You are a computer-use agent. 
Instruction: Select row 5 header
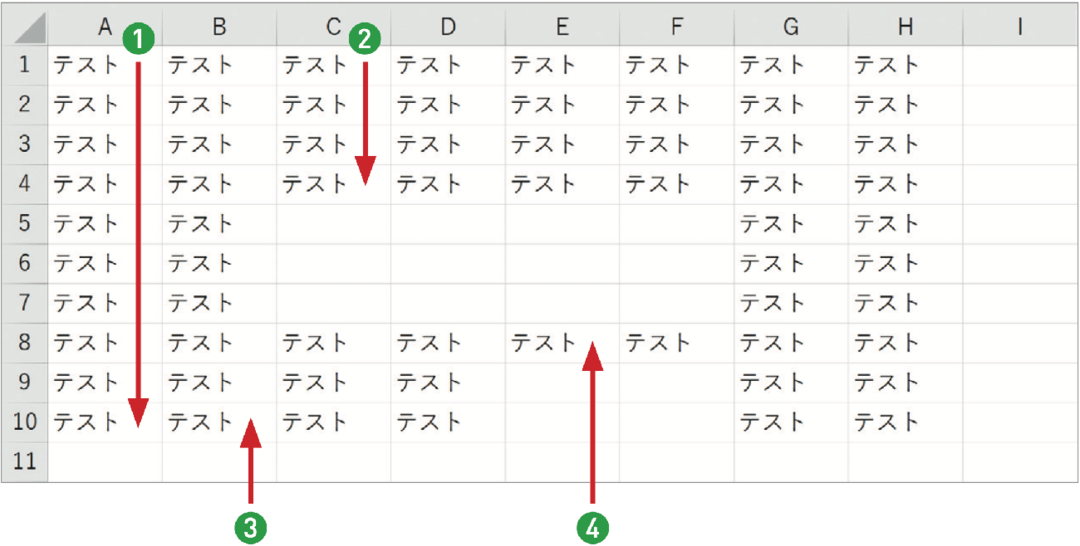coord(25,224)
